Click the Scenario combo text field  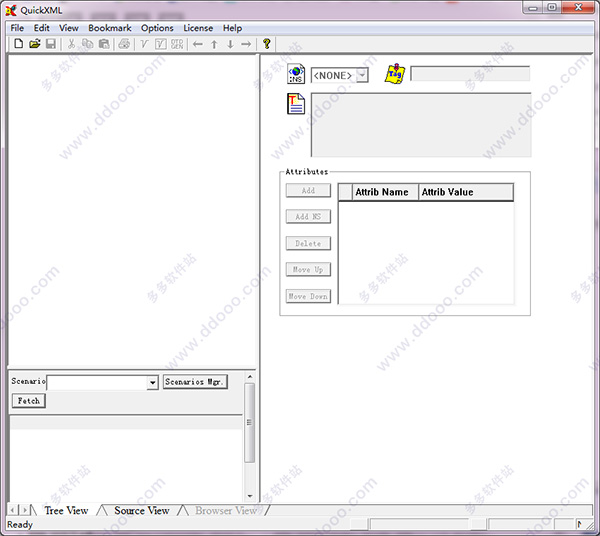[x=97, y=382]
